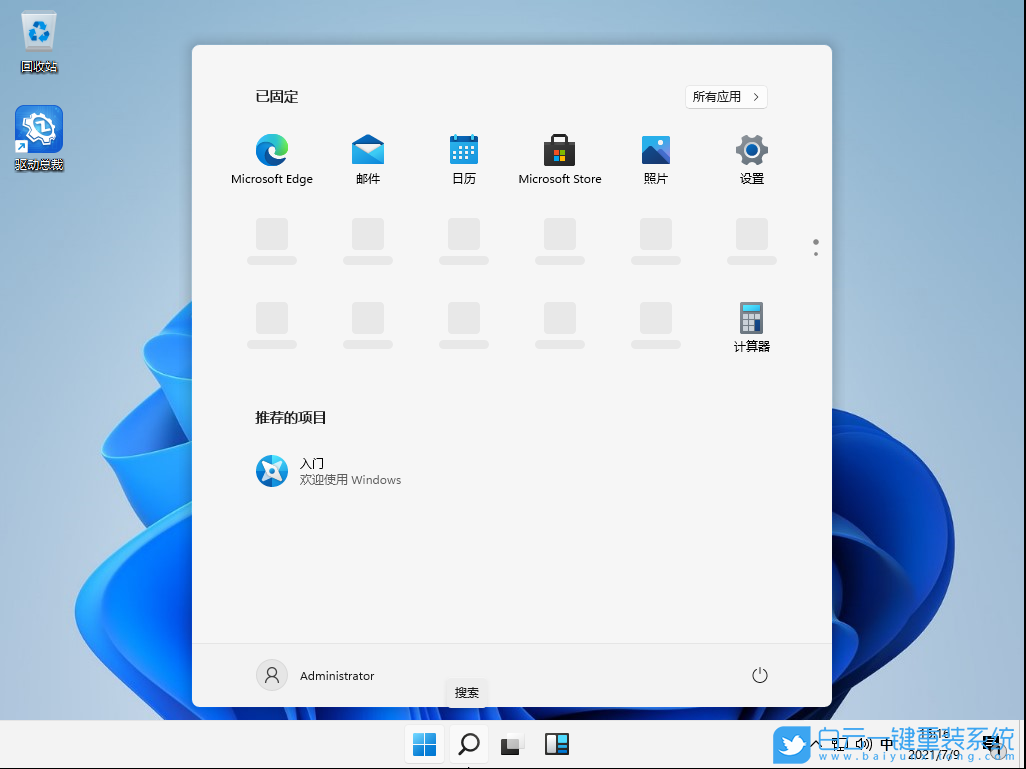This screenshot has width=1026, height=769.
Task: Launch the 驱动总裁 desktop shortcut
Action: pyautogui.click(x=38, y=128)
